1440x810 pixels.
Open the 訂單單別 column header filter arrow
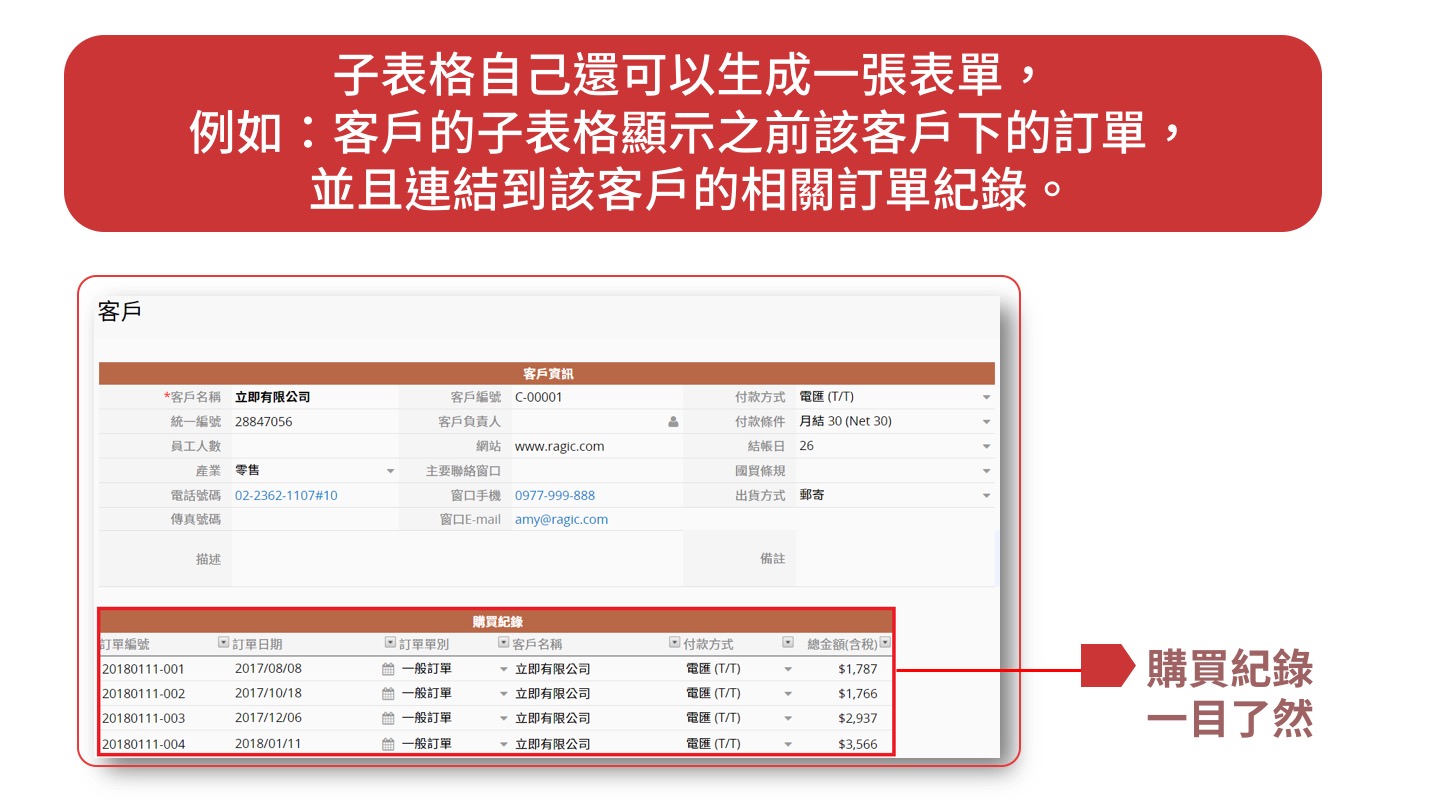tap(503, 643)
